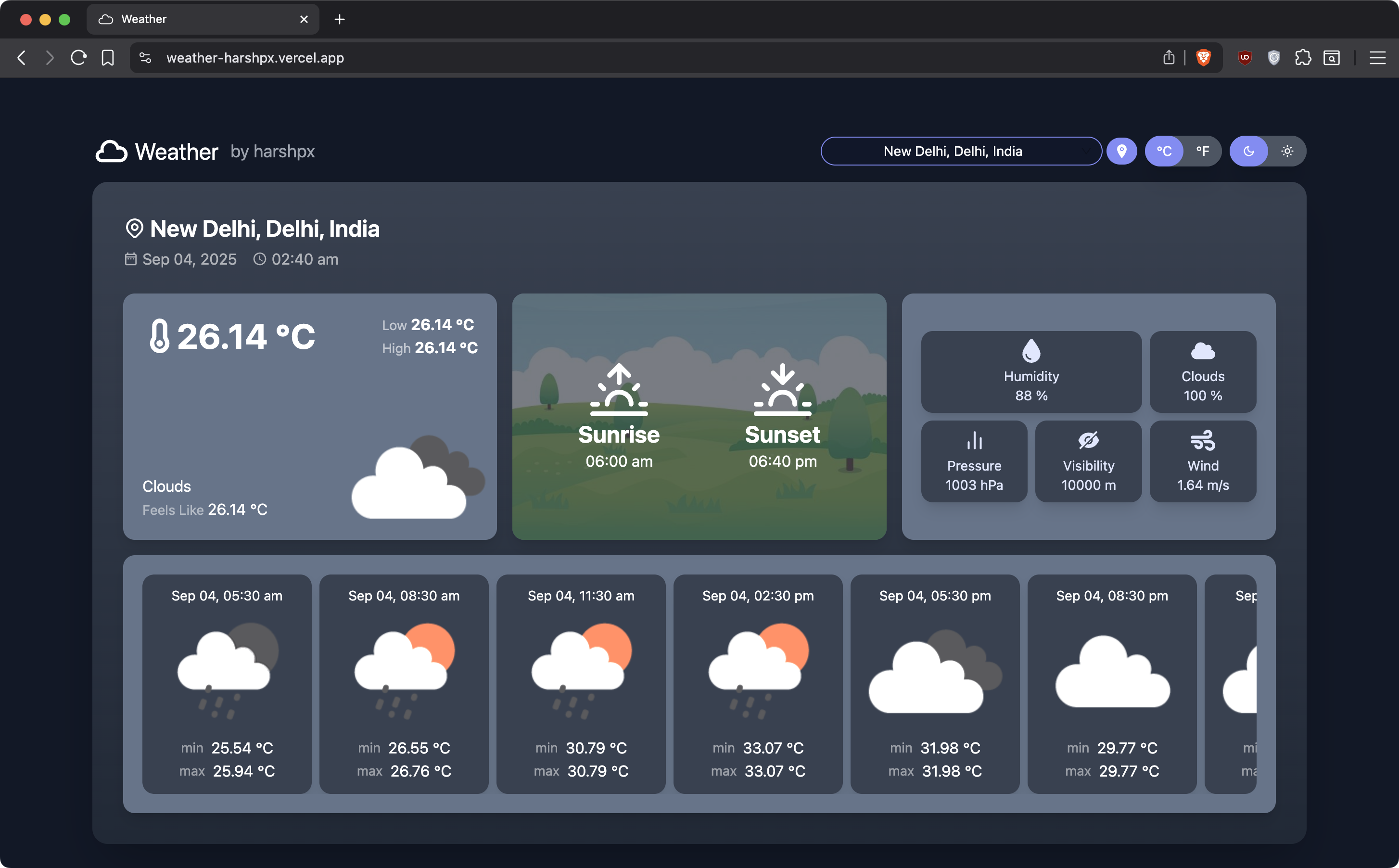Click the Sunset icon
Image resolution: width=1399 pixels, height=868 pixels.
point(782,390)
